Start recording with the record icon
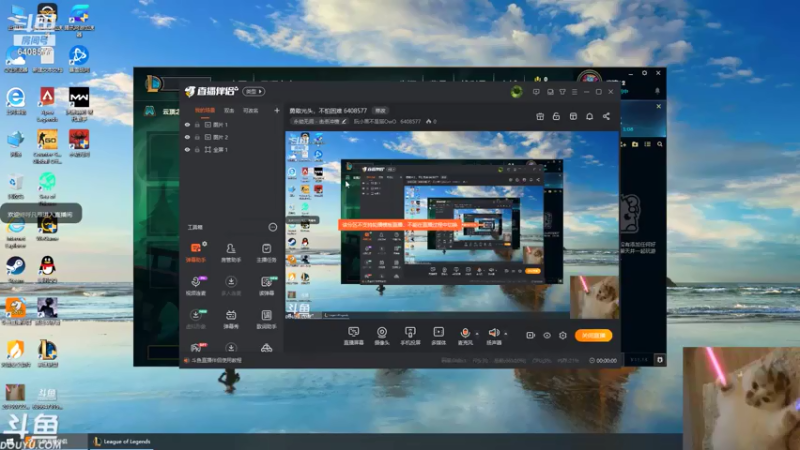The height and width of the screenshot is (450, 800). point(530,335)
